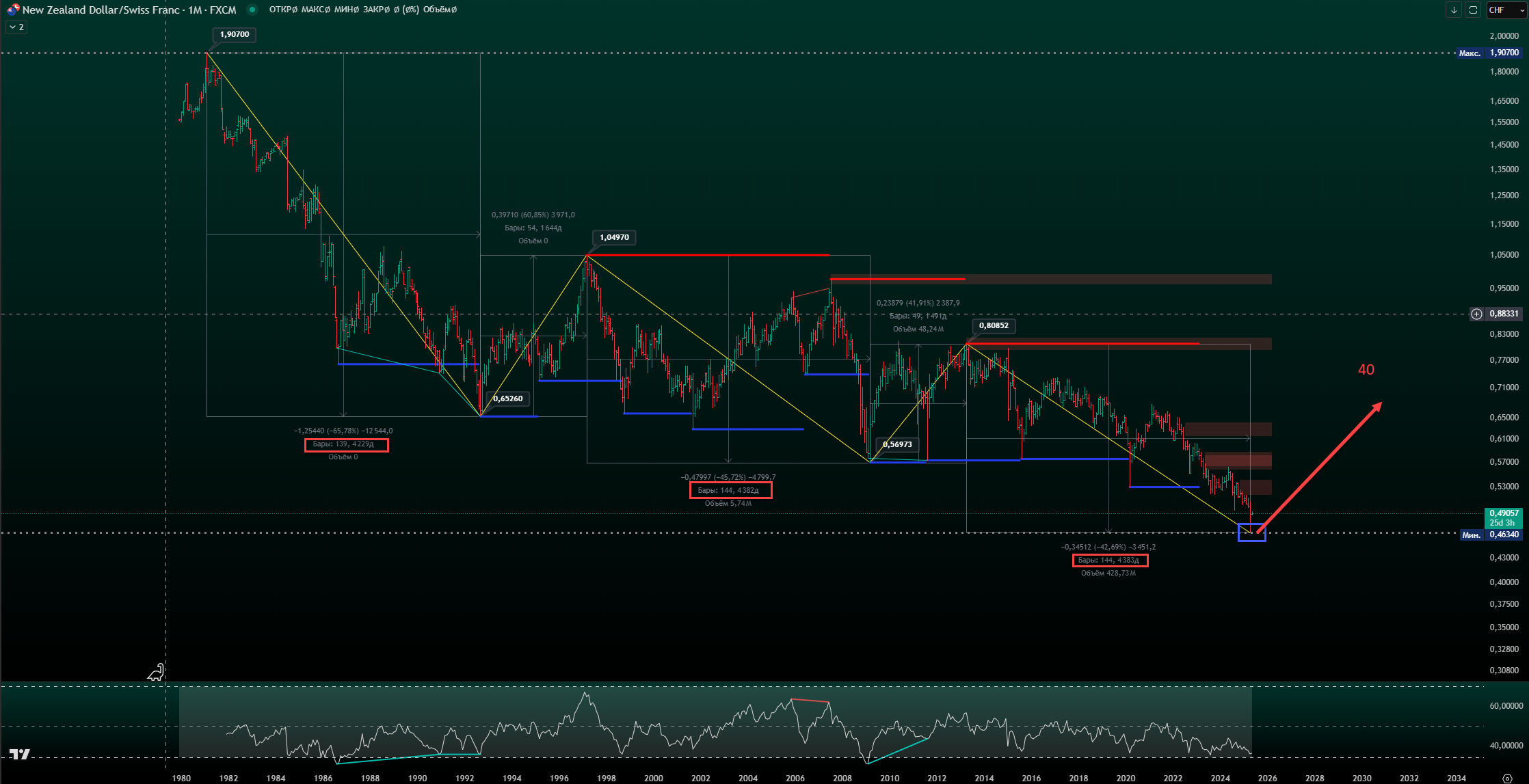This screenshot has width=1529, height=784.
Task: Collapse the indicators legend showing 2
Action: pyautogui.click(x=16, y=27)
